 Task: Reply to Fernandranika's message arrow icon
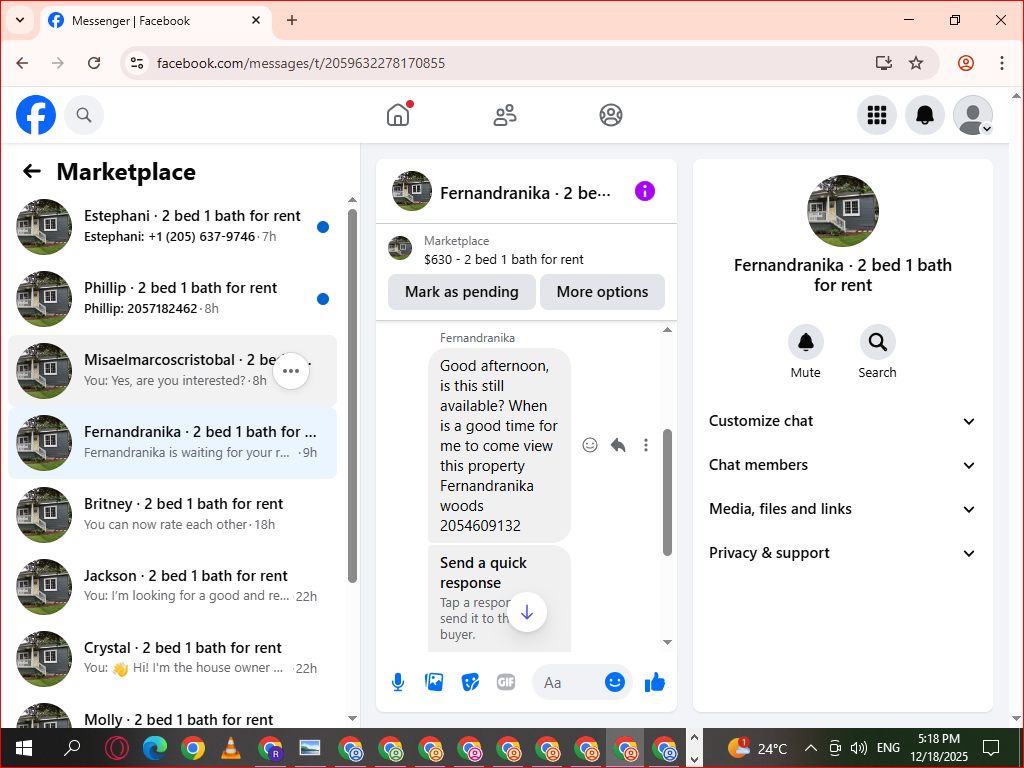click(x=618, y=445)
